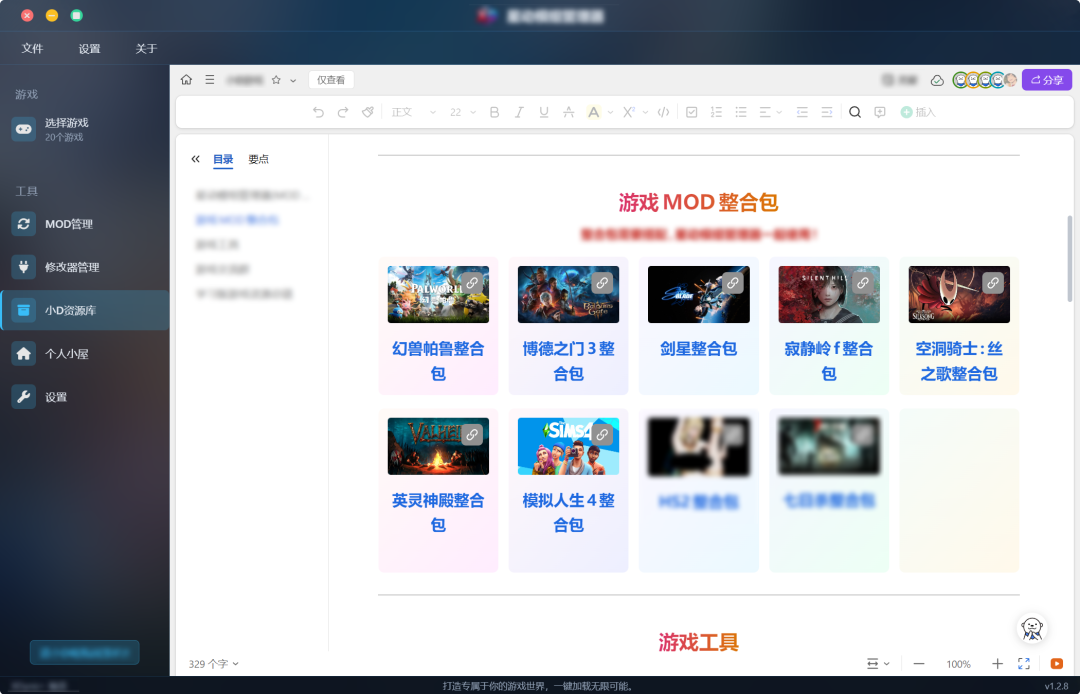This screenshot has height=694, width=1080.
Task: Expand the chevron next to the star
Action: tap(293, 81)
